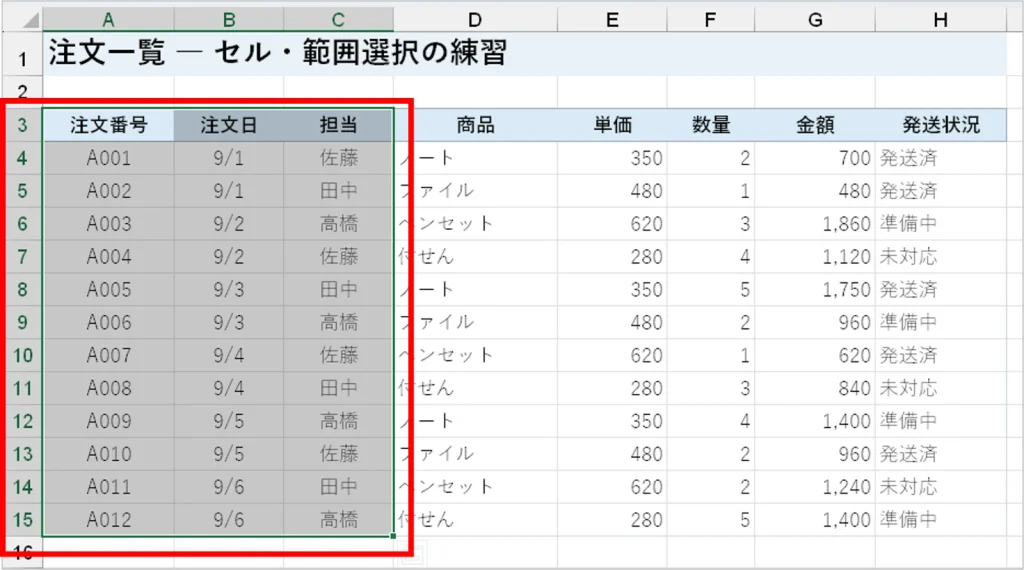
Task: Click the 1,750 amount cell
Action: 815,289
